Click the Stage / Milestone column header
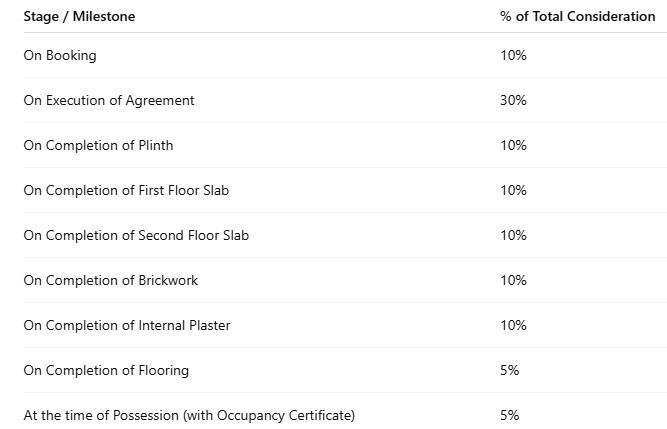 [x=79, y=17]
